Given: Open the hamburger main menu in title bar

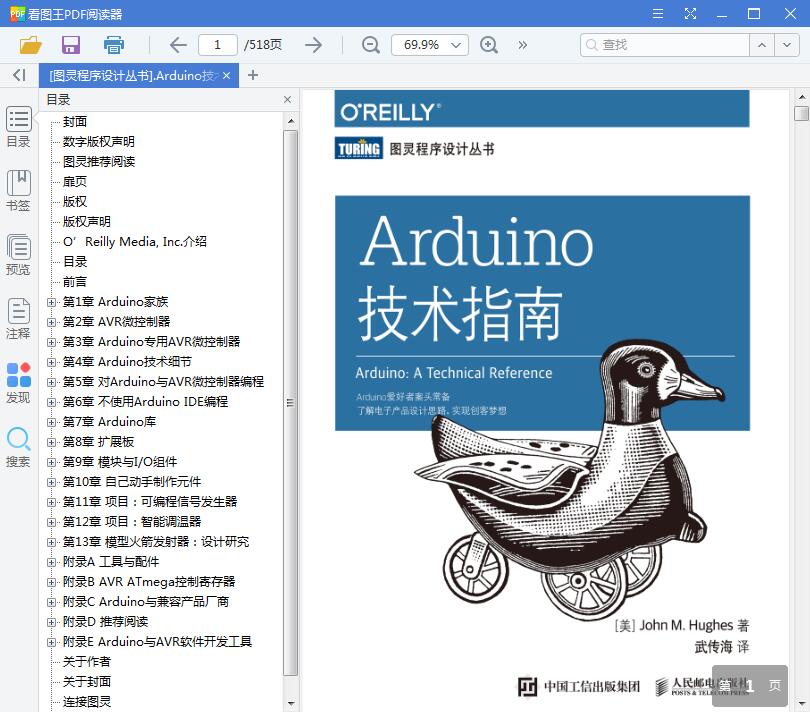Looking at the screenshot, I should tap(658, 13).
